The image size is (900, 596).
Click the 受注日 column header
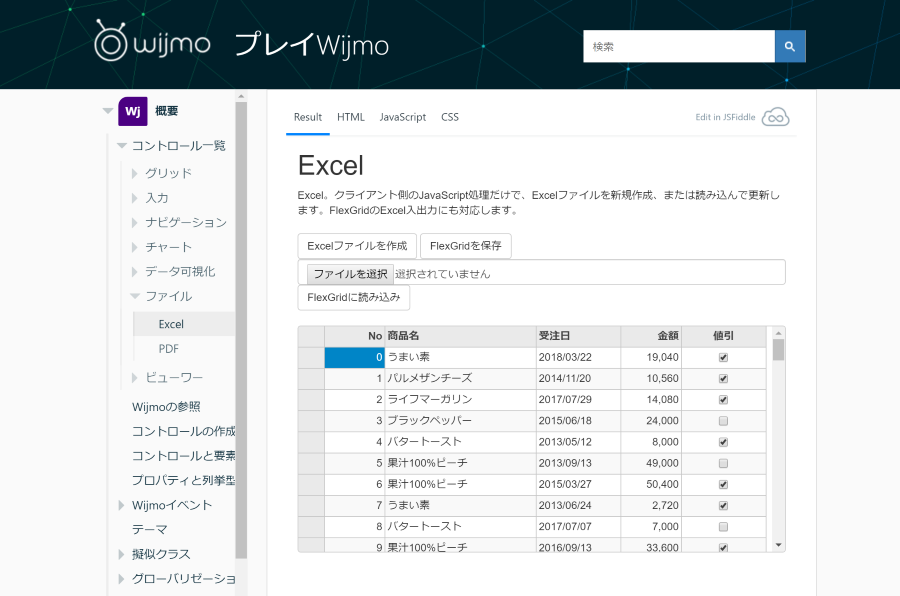[578, 336]
